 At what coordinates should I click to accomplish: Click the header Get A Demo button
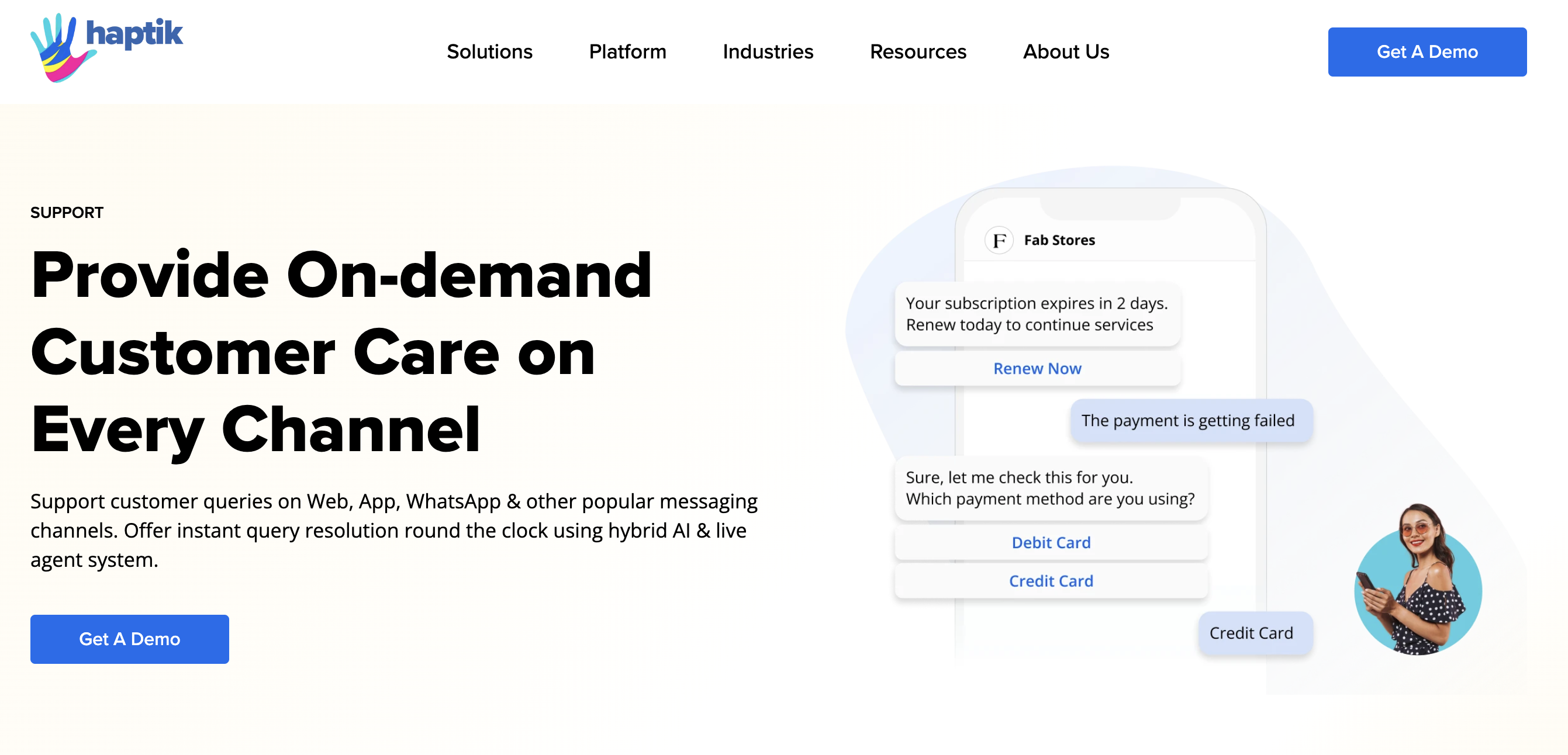(1427, 51)
